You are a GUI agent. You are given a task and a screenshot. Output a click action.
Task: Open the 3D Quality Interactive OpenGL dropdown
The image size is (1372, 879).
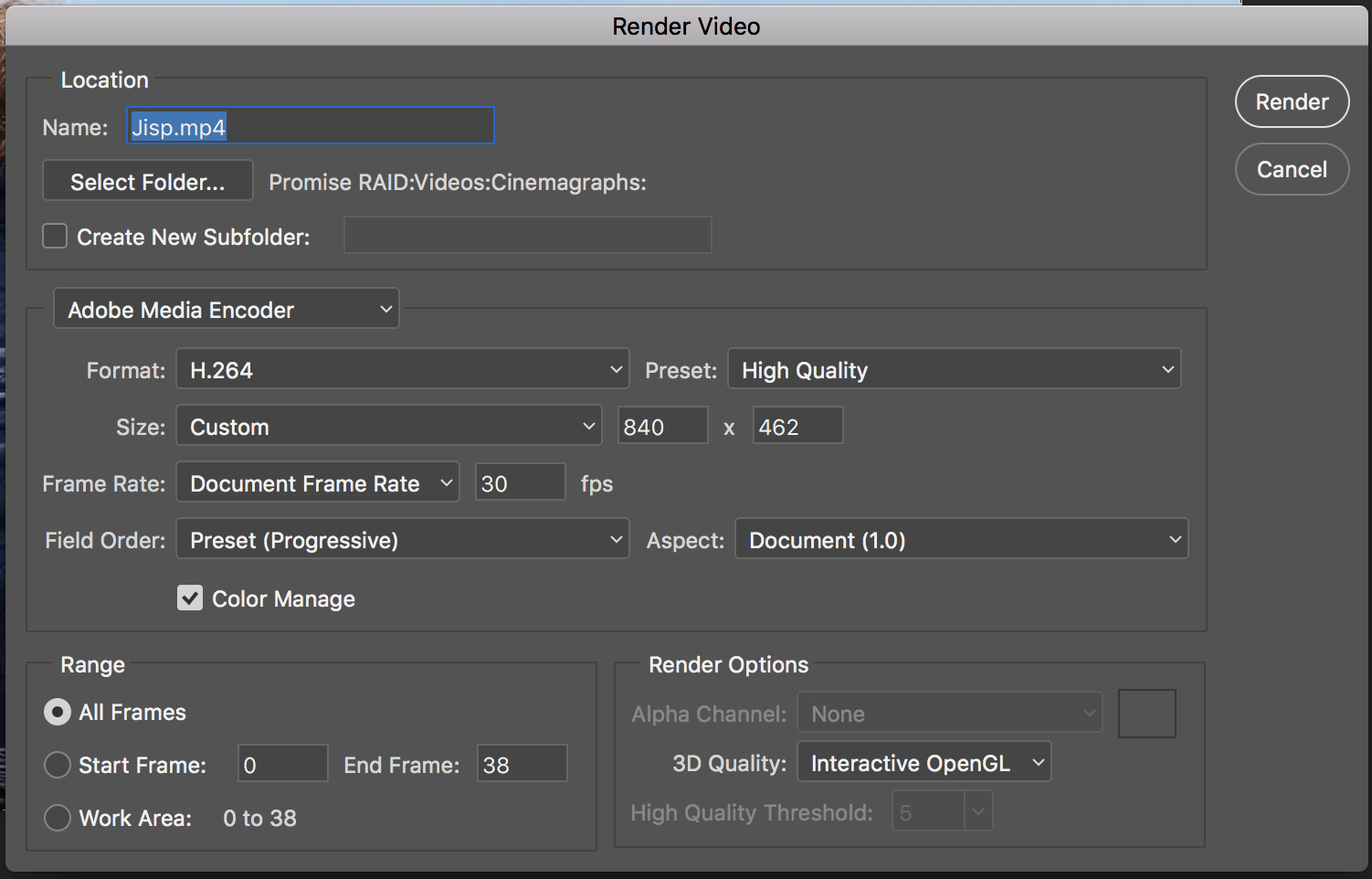point(924,762)
